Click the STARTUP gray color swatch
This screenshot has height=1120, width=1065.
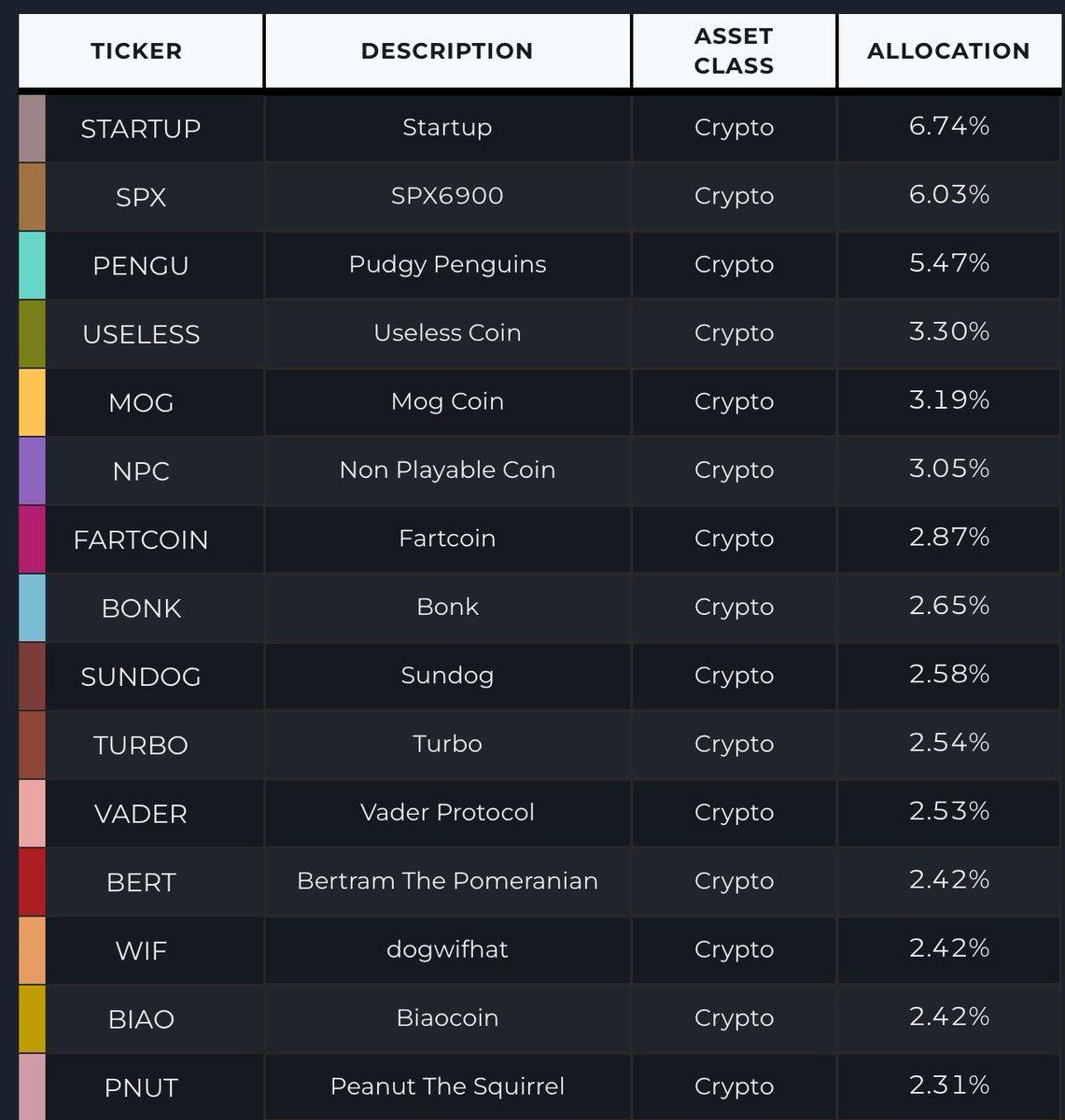32,128
